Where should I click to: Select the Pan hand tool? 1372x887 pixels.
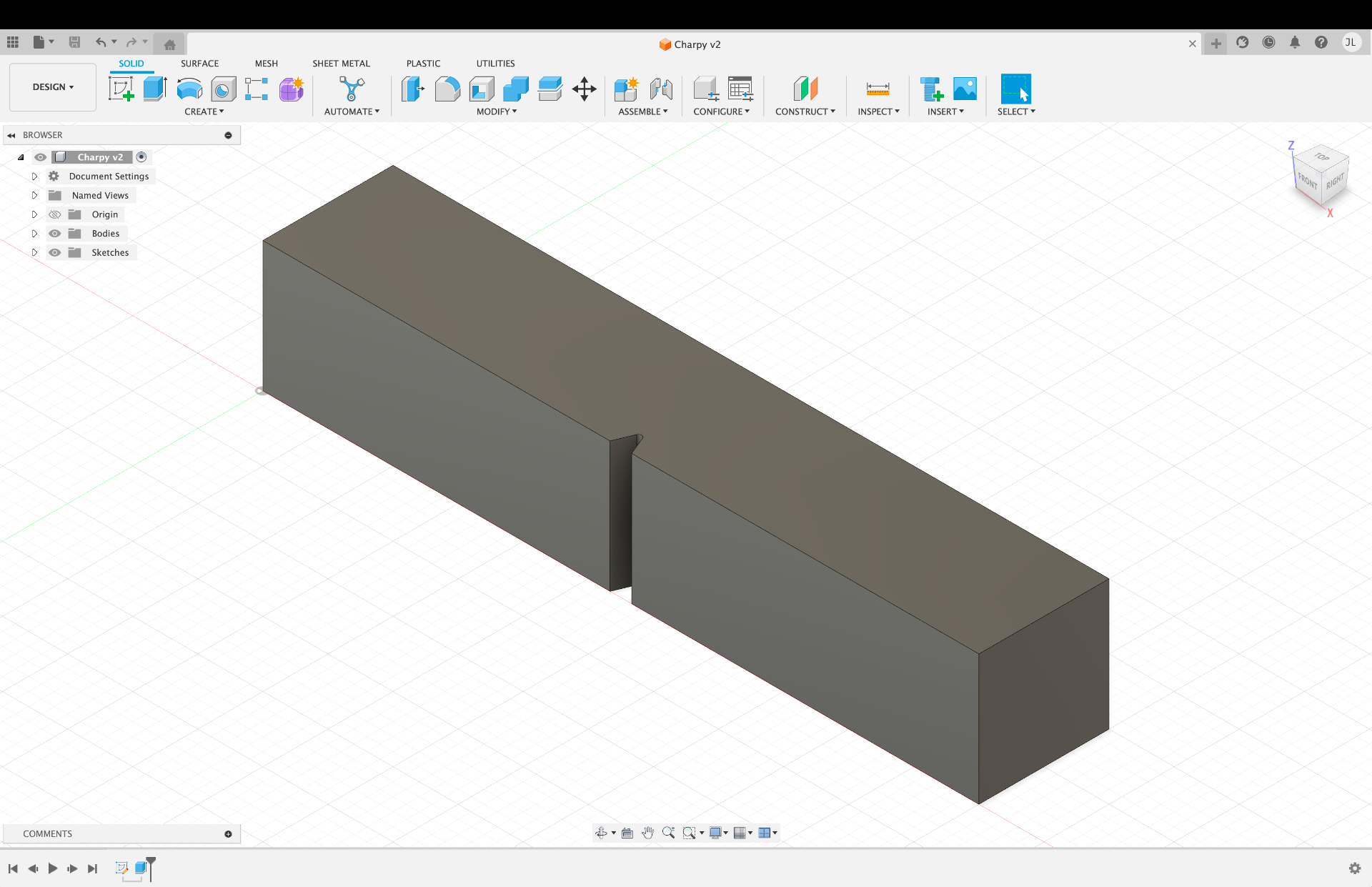coord(647,833)
